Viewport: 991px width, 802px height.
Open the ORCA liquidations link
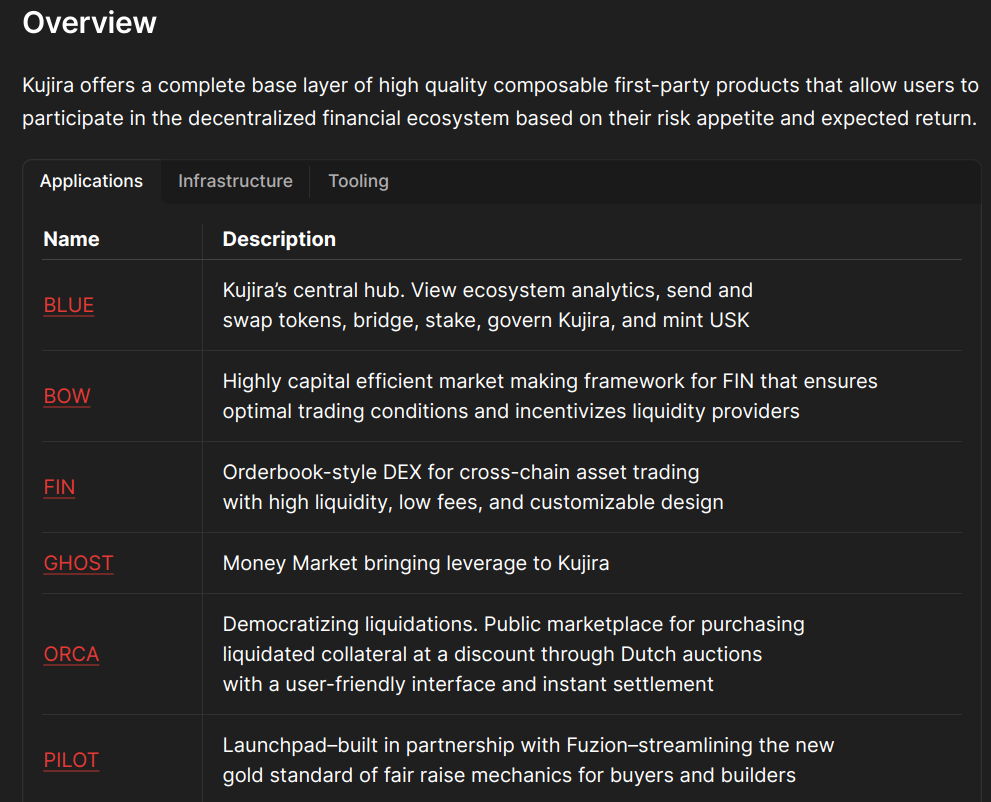point(71,654)
